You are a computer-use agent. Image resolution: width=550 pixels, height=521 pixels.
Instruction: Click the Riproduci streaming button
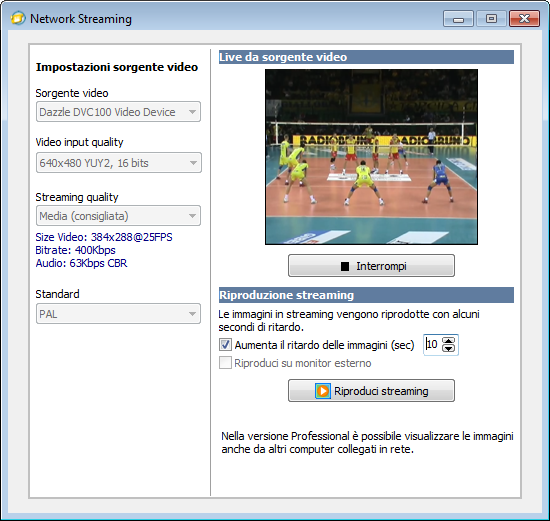371,390
